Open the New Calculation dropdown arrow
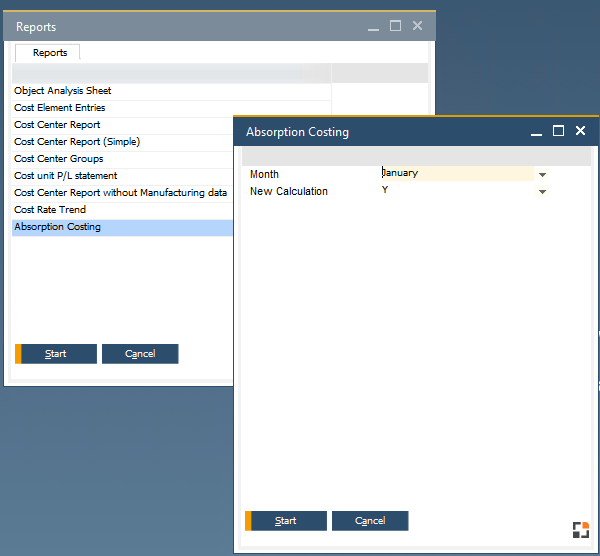This screenshot has width=600, height=556. [x=542, y=192]
